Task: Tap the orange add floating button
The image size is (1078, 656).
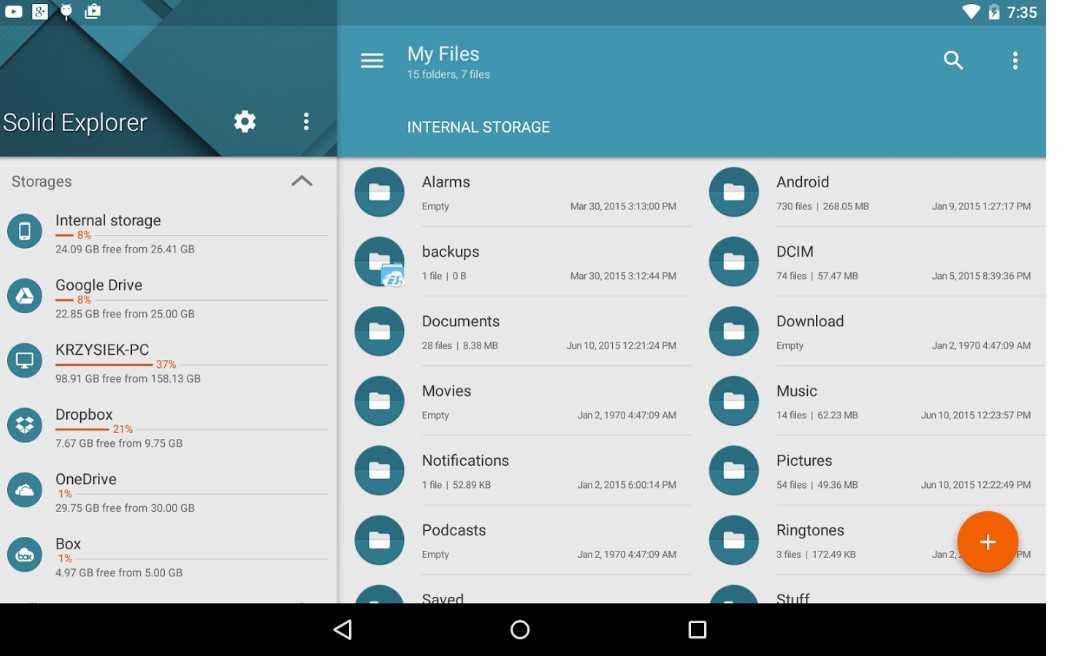Action: click(987, 542)
